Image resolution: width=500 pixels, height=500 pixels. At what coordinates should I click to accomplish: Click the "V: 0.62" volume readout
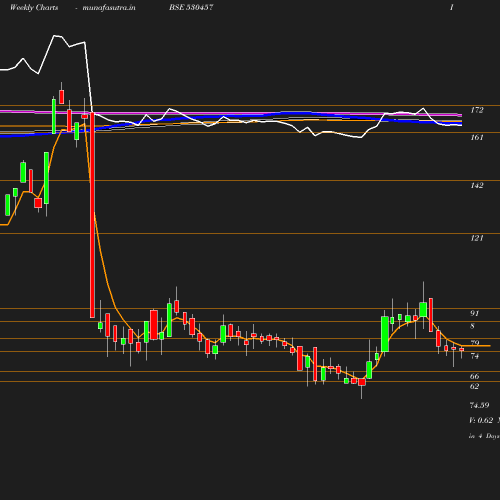click(x=481, y=420)
